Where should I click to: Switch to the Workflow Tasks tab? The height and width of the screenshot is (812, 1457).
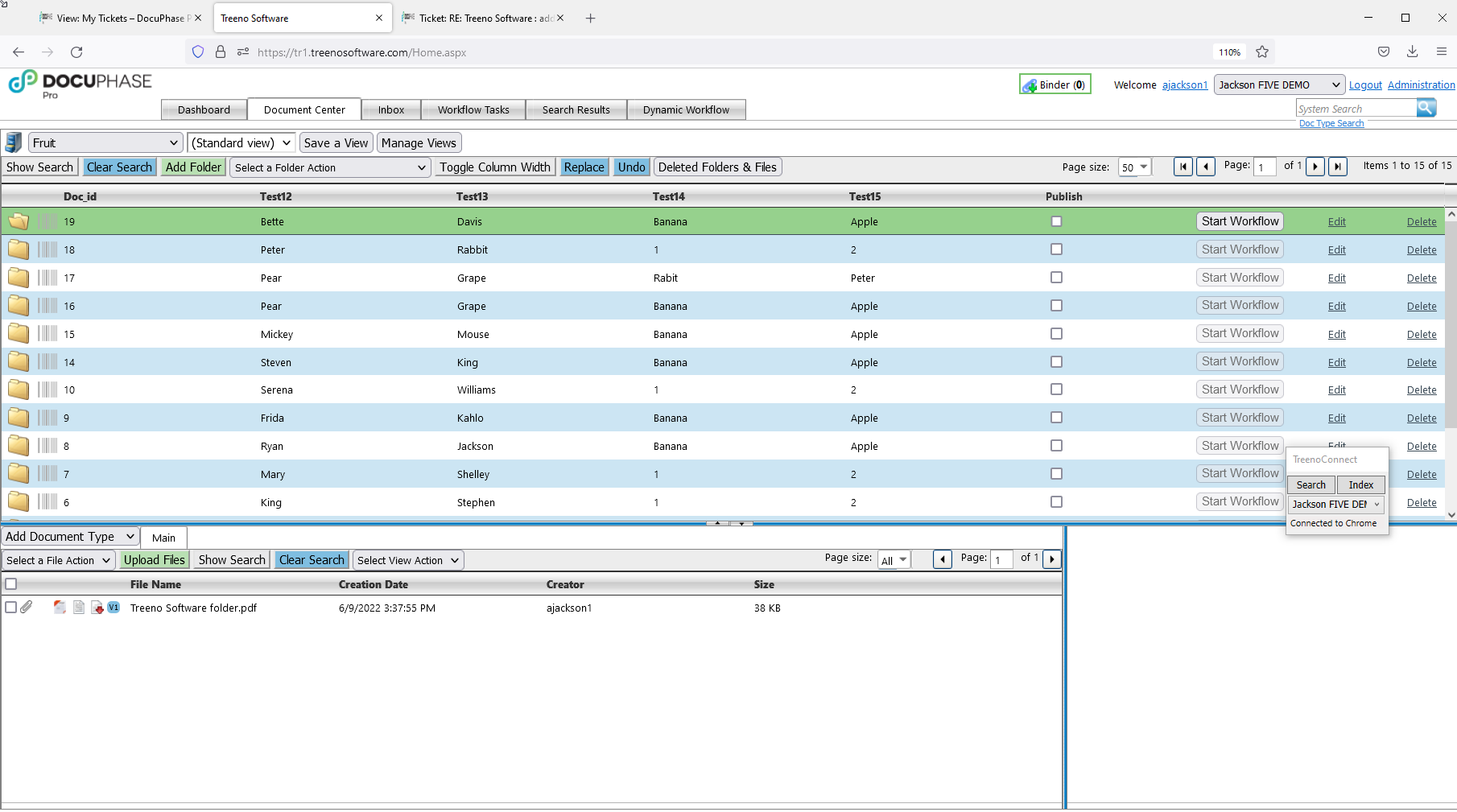click(473, 109)
